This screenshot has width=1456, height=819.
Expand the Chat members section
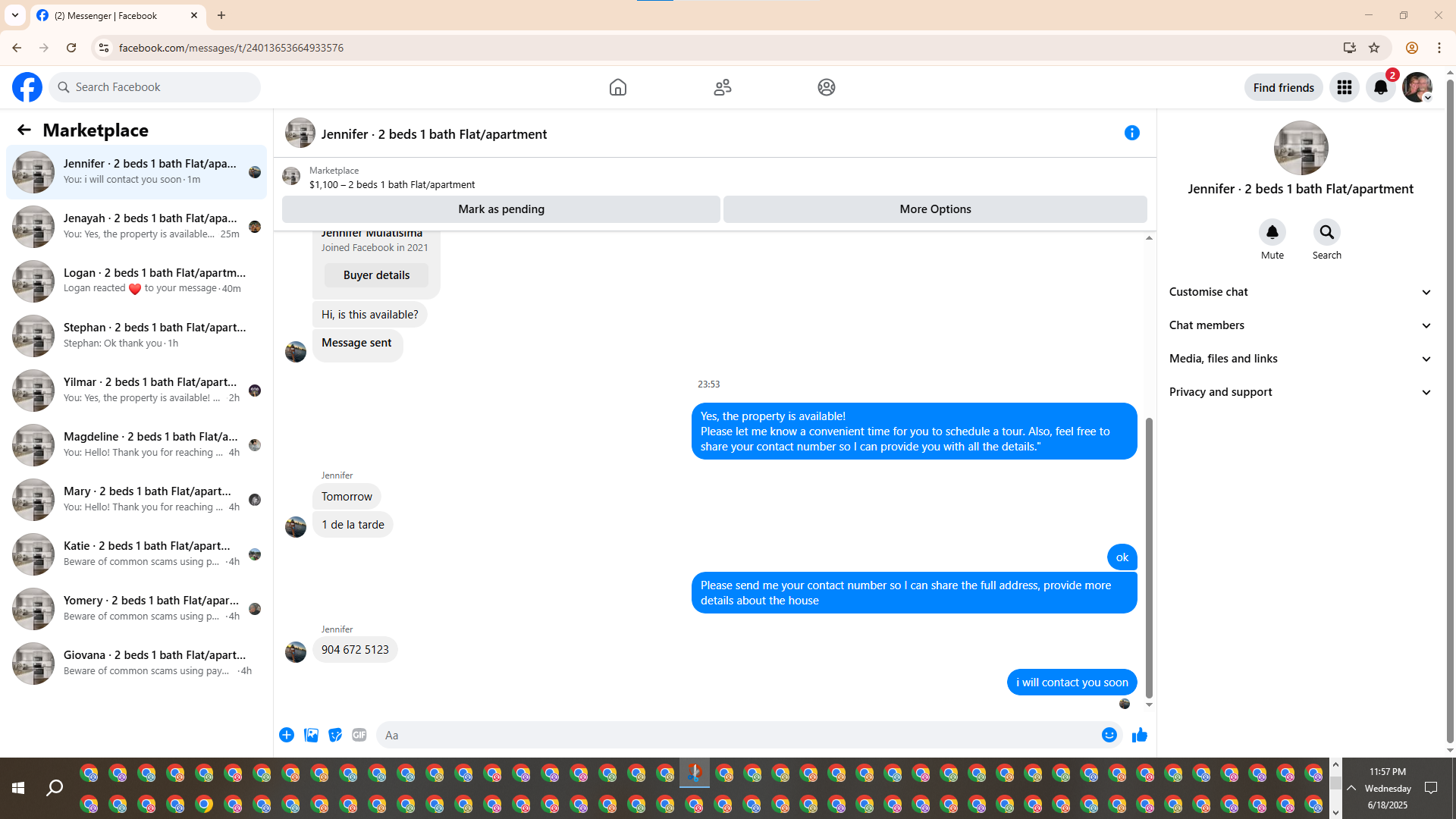[x=1300, y=325]
